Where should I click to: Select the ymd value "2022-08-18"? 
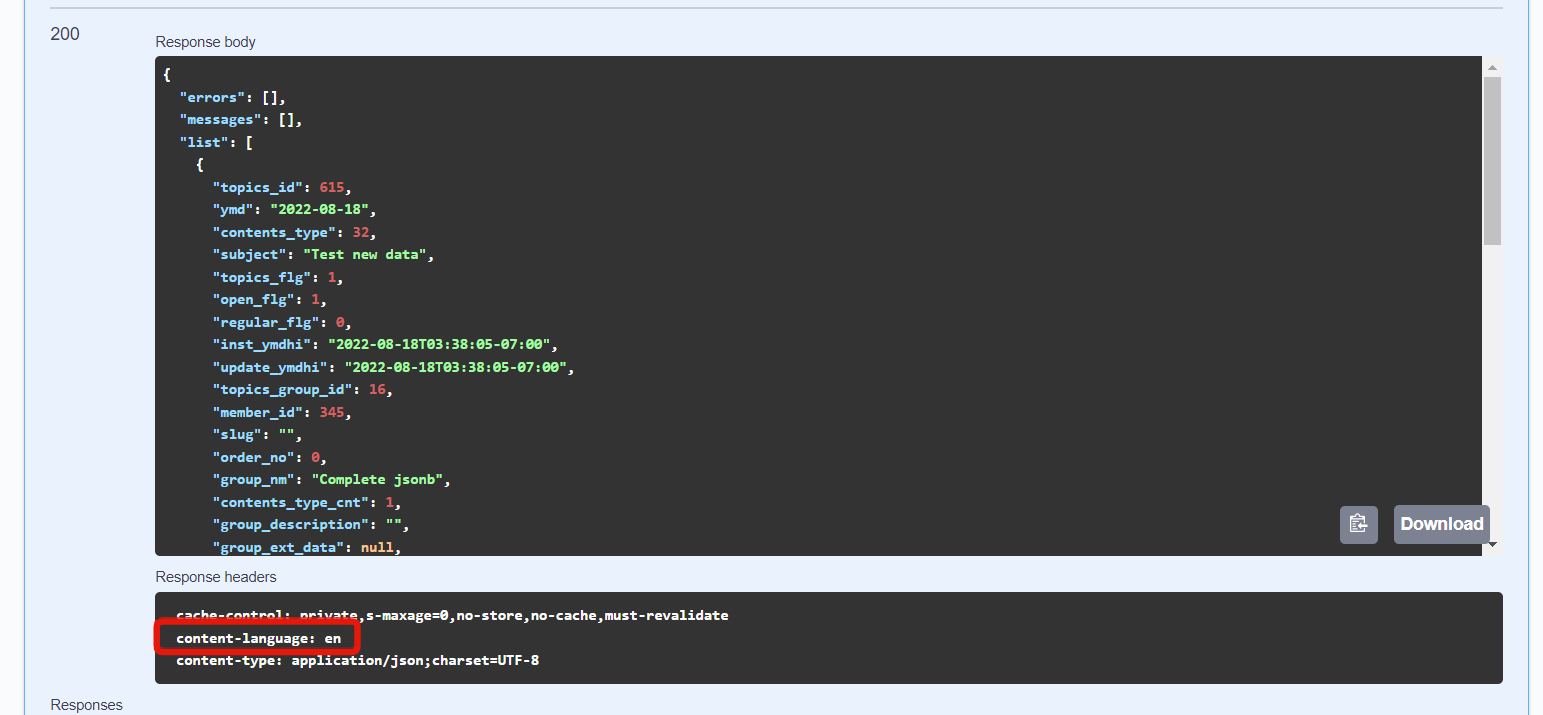[320, 210]
